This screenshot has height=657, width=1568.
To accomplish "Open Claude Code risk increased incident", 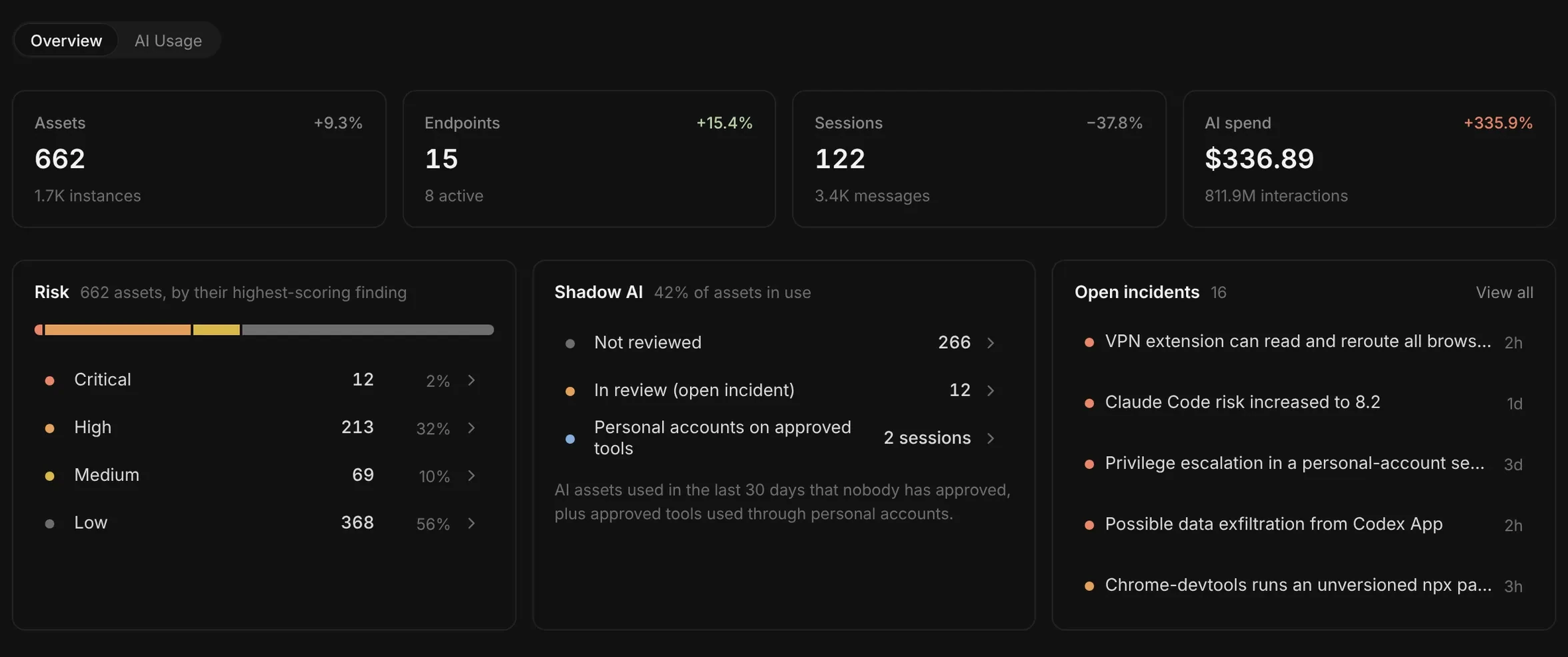I will point(1304,402).
